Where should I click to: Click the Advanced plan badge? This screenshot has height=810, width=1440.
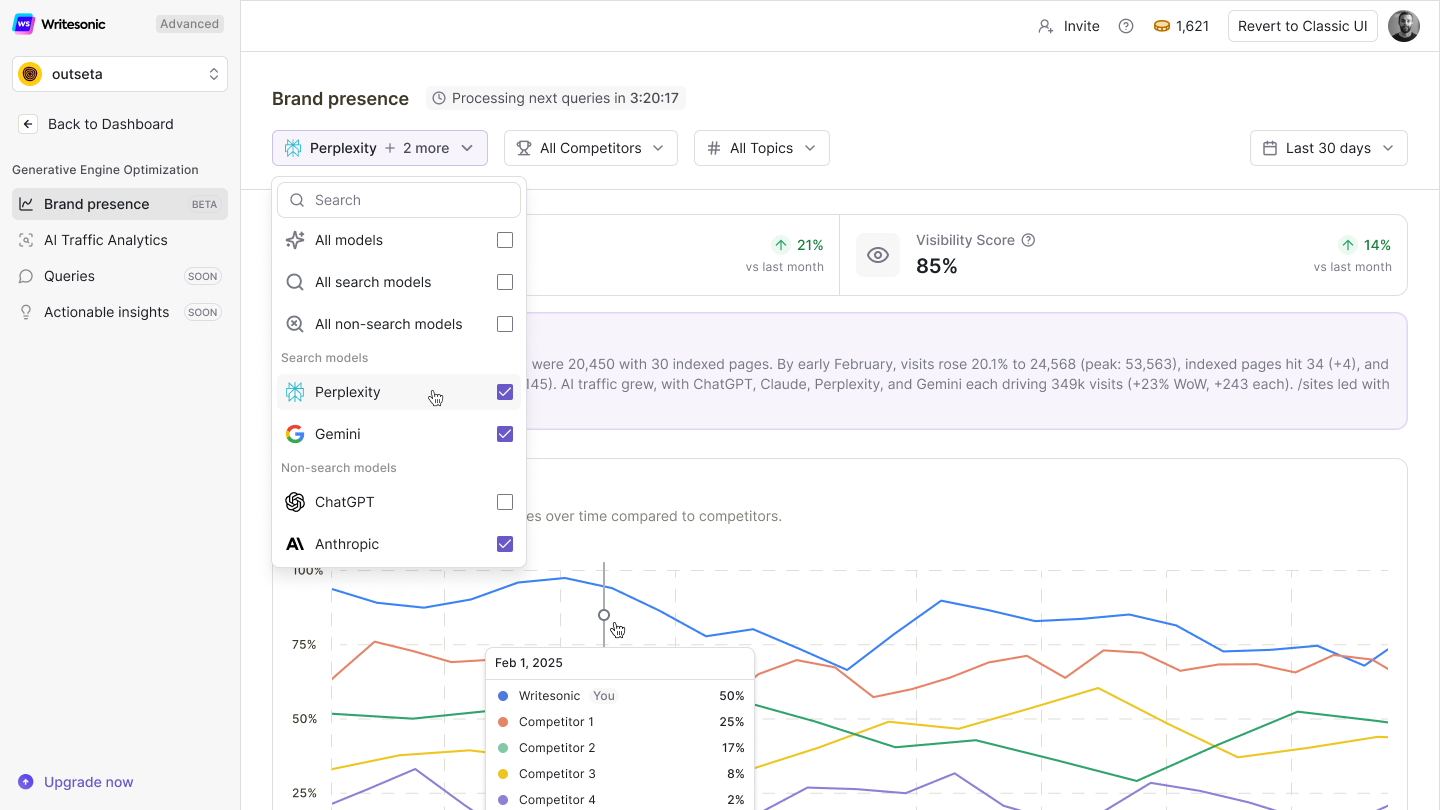(x=190, y=24)
